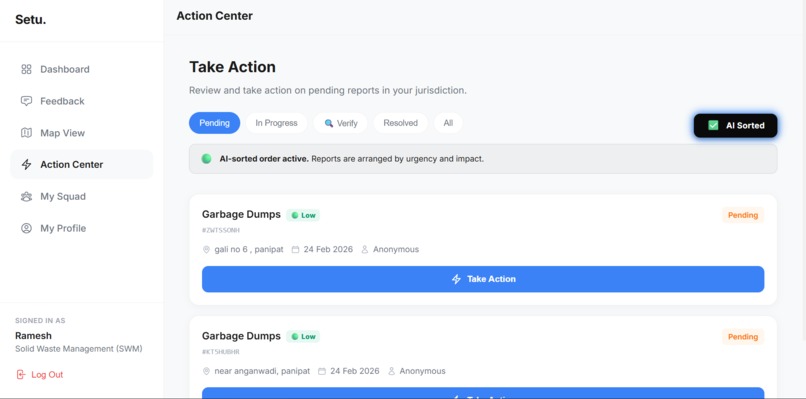The width and height of the screenshot is (806, 399).
Task: Click the Feedback speech bubble icon
Action: [x=26, y=101]
